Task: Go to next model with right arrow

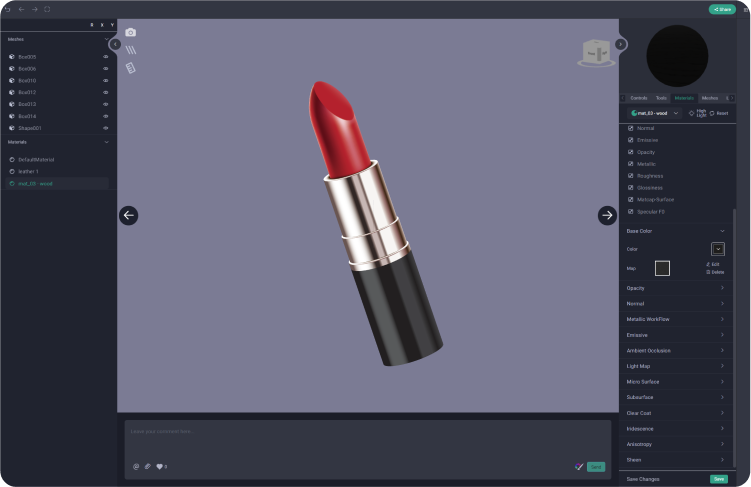Action: 607,215
